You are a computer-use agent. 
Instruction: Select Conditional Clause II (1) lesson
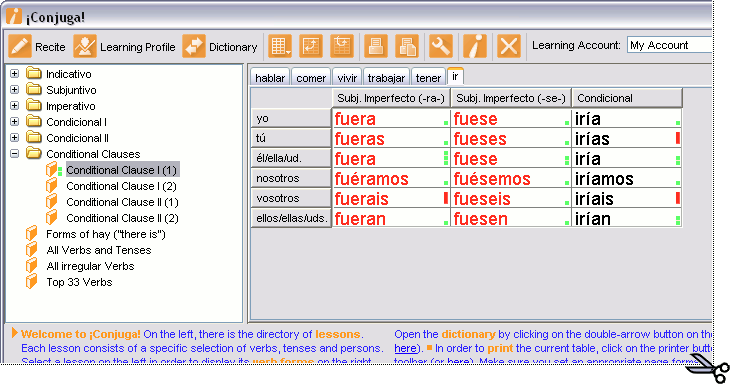122,202
